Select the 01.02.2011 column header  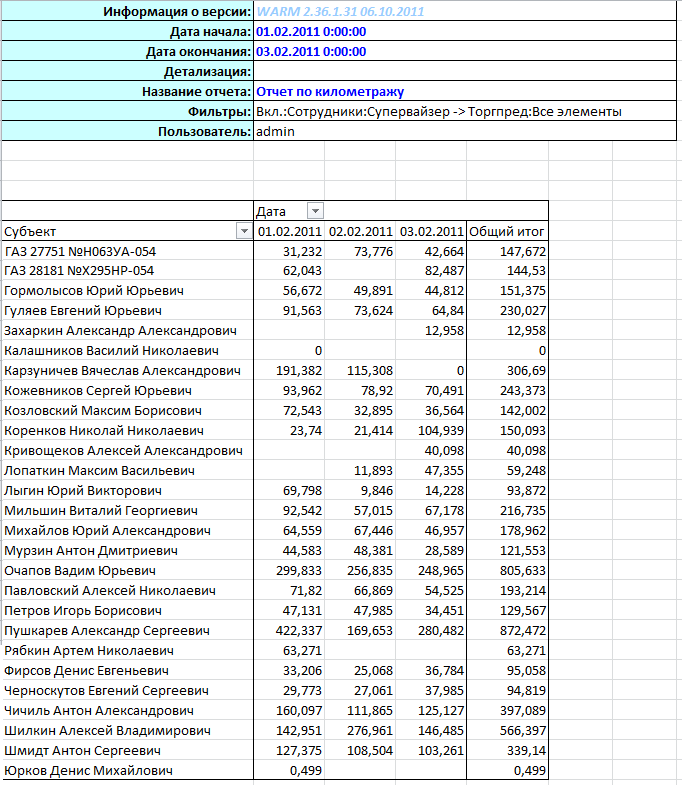pyautogui.click(x=289, y=231)
